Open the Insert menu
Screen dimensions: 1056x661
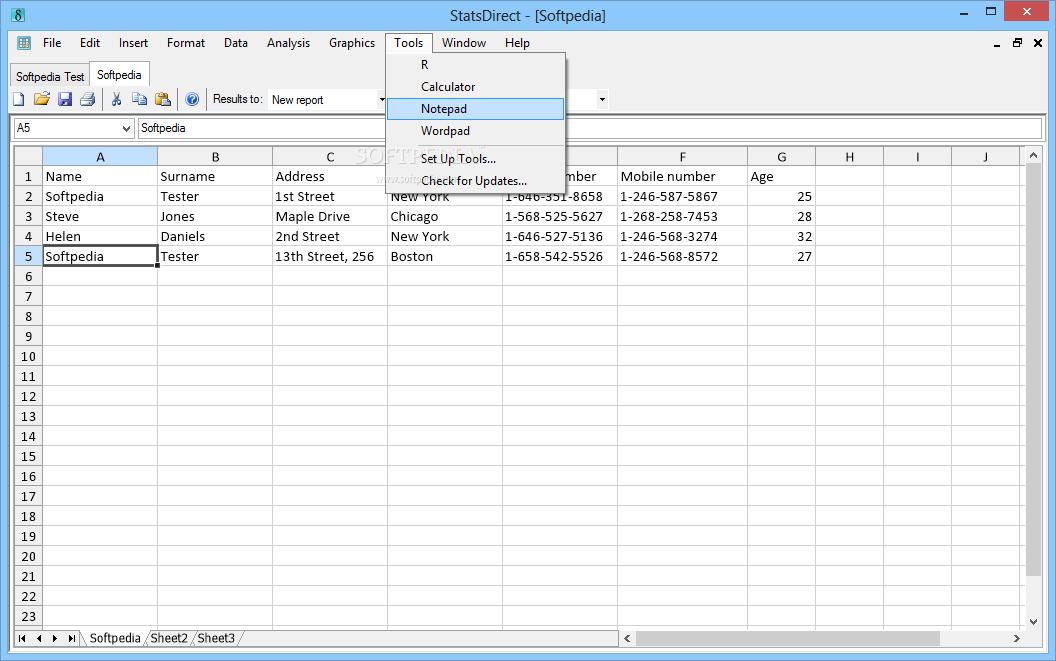(133, 43)
